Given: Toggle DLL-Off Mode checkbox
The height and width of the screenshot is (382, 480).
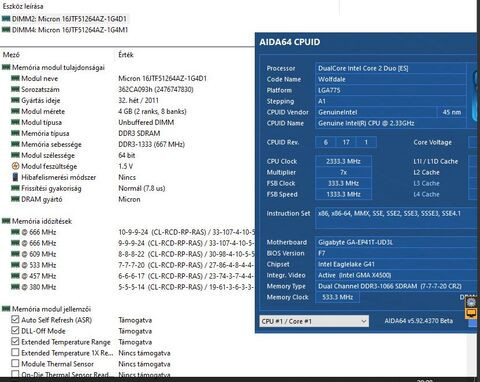Looking at the screenshot, I should [15, 331].
